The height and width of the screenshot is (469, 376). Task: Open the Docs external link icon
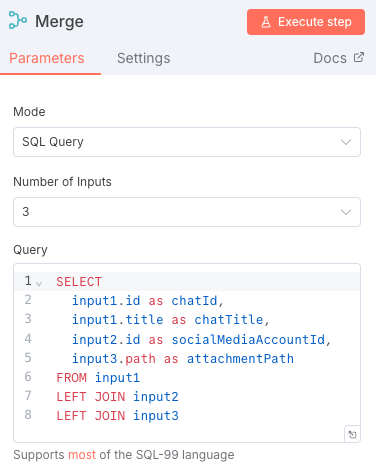[x=359, y=57]
